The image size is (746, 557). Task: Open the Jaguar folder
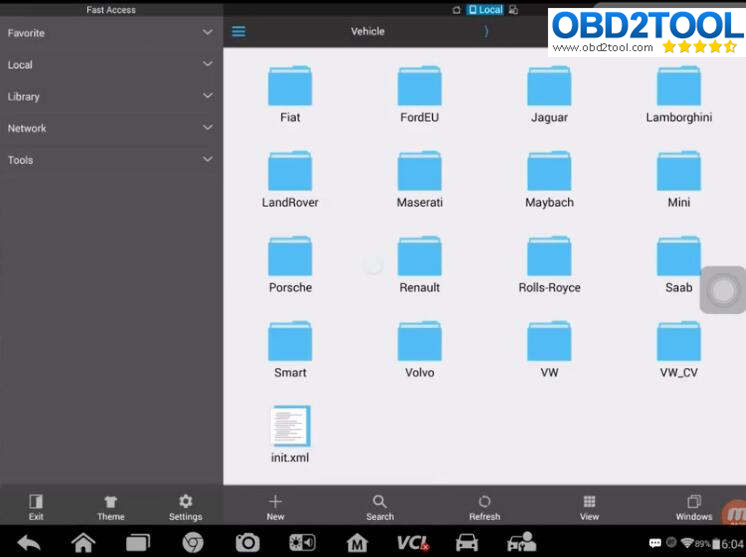[x=549, y=94]
